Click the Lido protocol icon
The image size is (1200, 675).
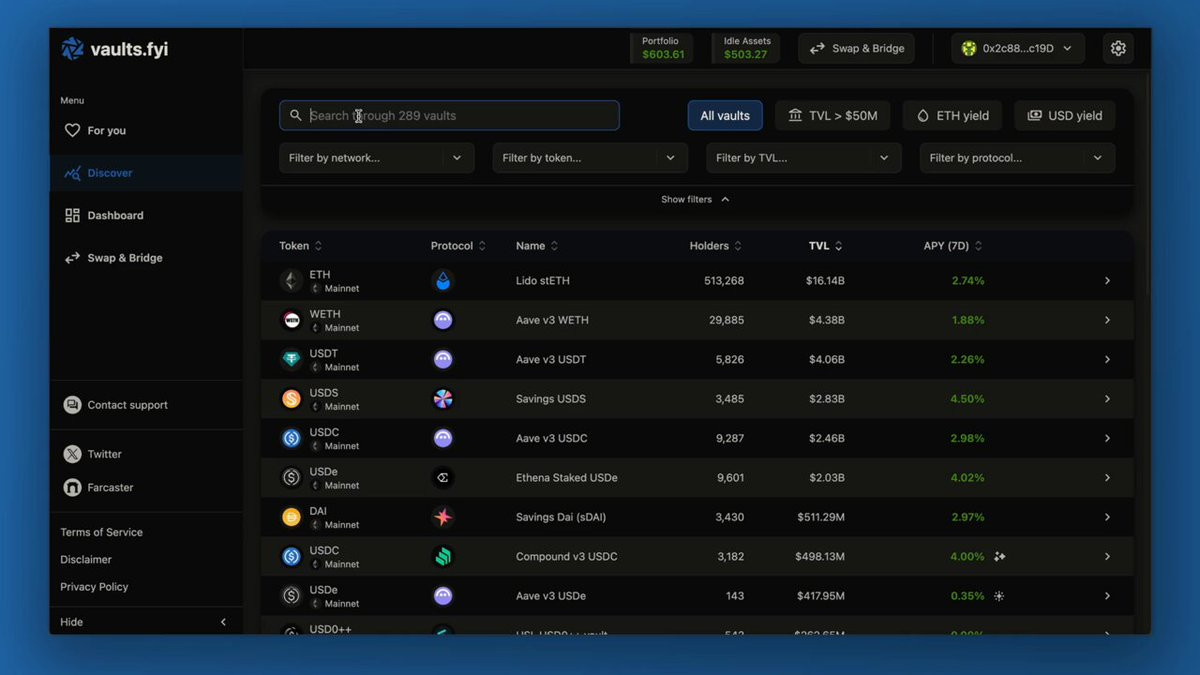click(443, 281)
